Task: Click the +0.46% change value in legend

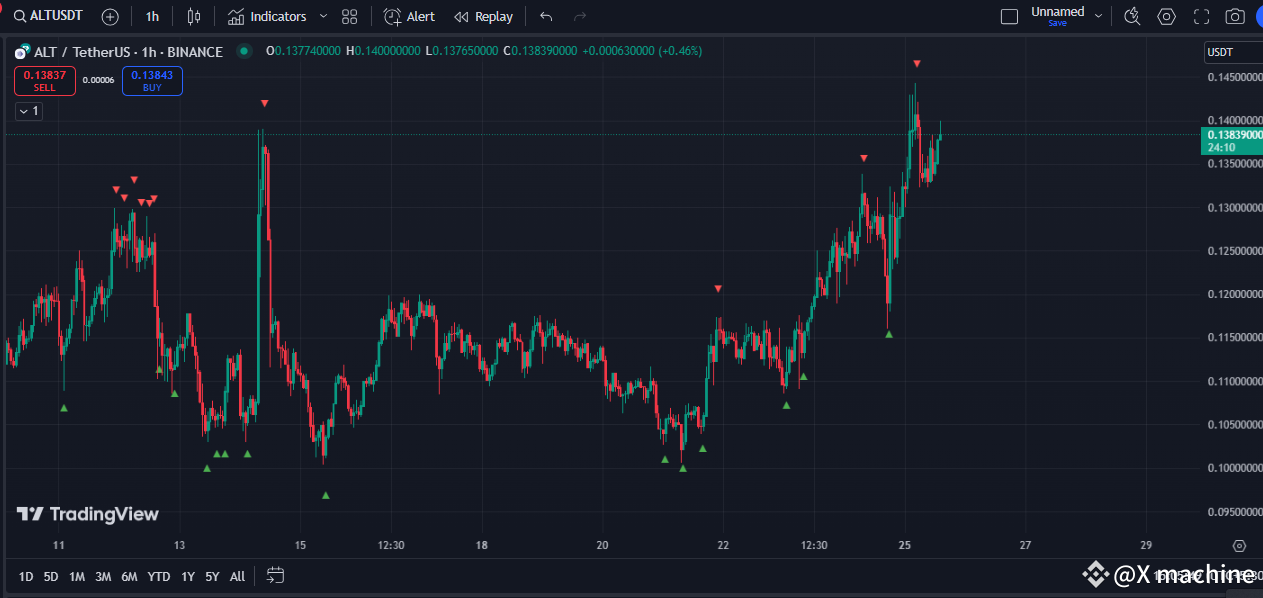Action: 680,51
